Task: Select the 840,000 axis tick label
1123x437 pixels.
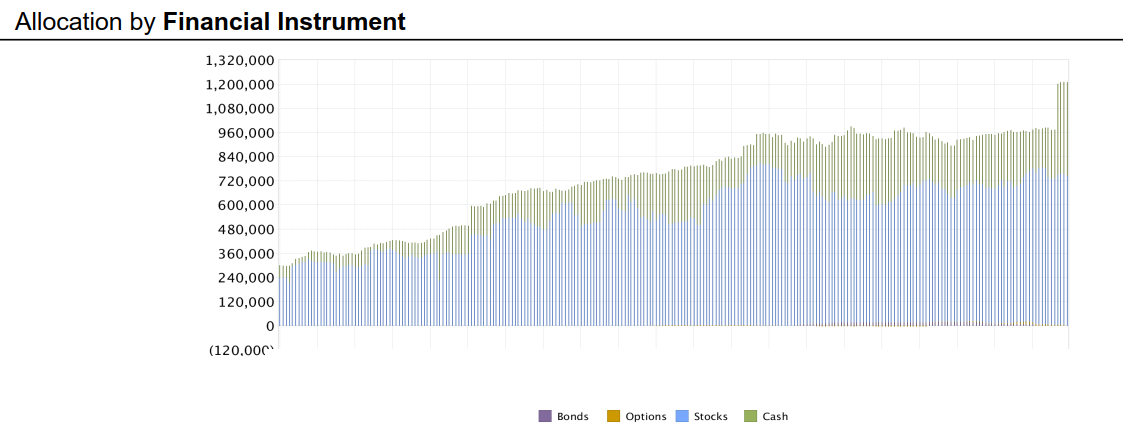Action: [246, 157]
